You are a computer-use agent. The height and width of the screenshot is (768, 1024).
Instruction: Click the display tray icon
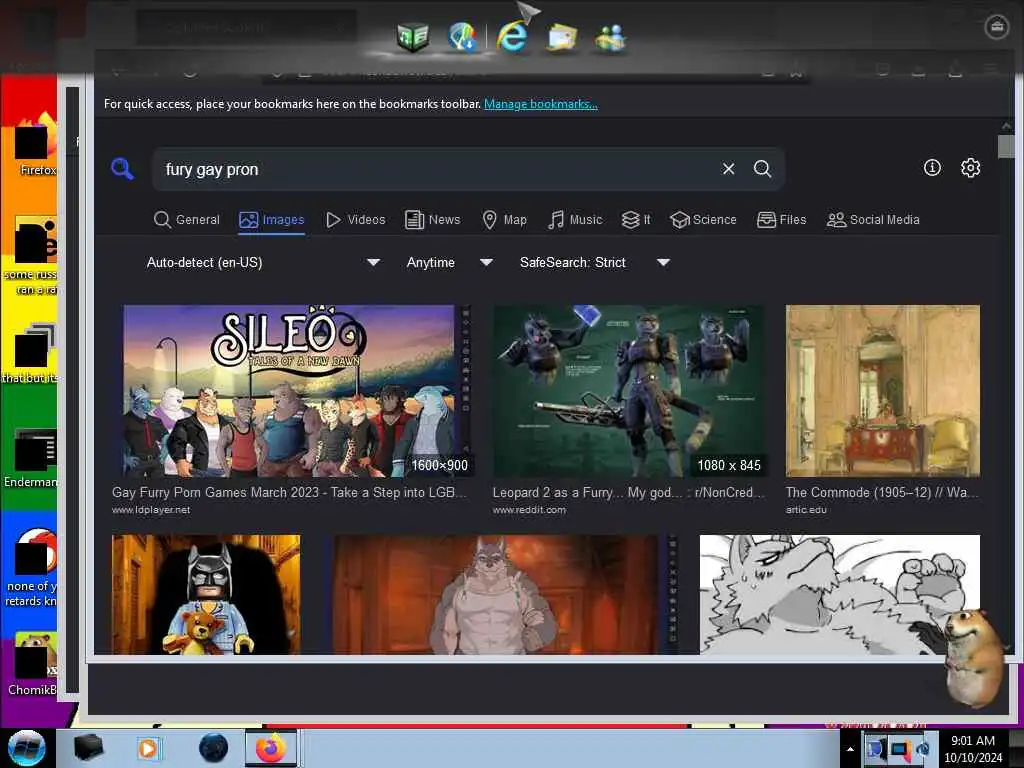click(x=900, y=750)
